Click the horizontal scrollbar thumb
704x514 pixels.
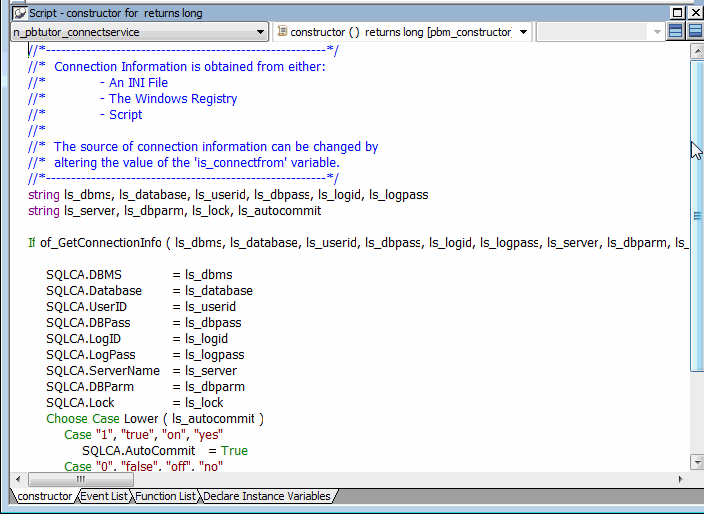(x=80, y=480)
